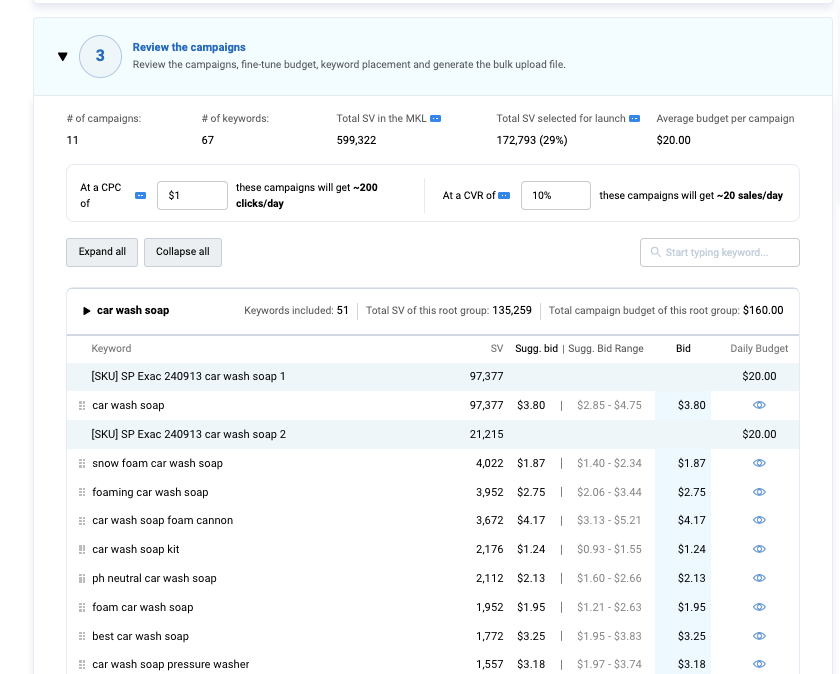
Task: Toggle eye icon for best car wash soap
Action: tap(759, 635)
